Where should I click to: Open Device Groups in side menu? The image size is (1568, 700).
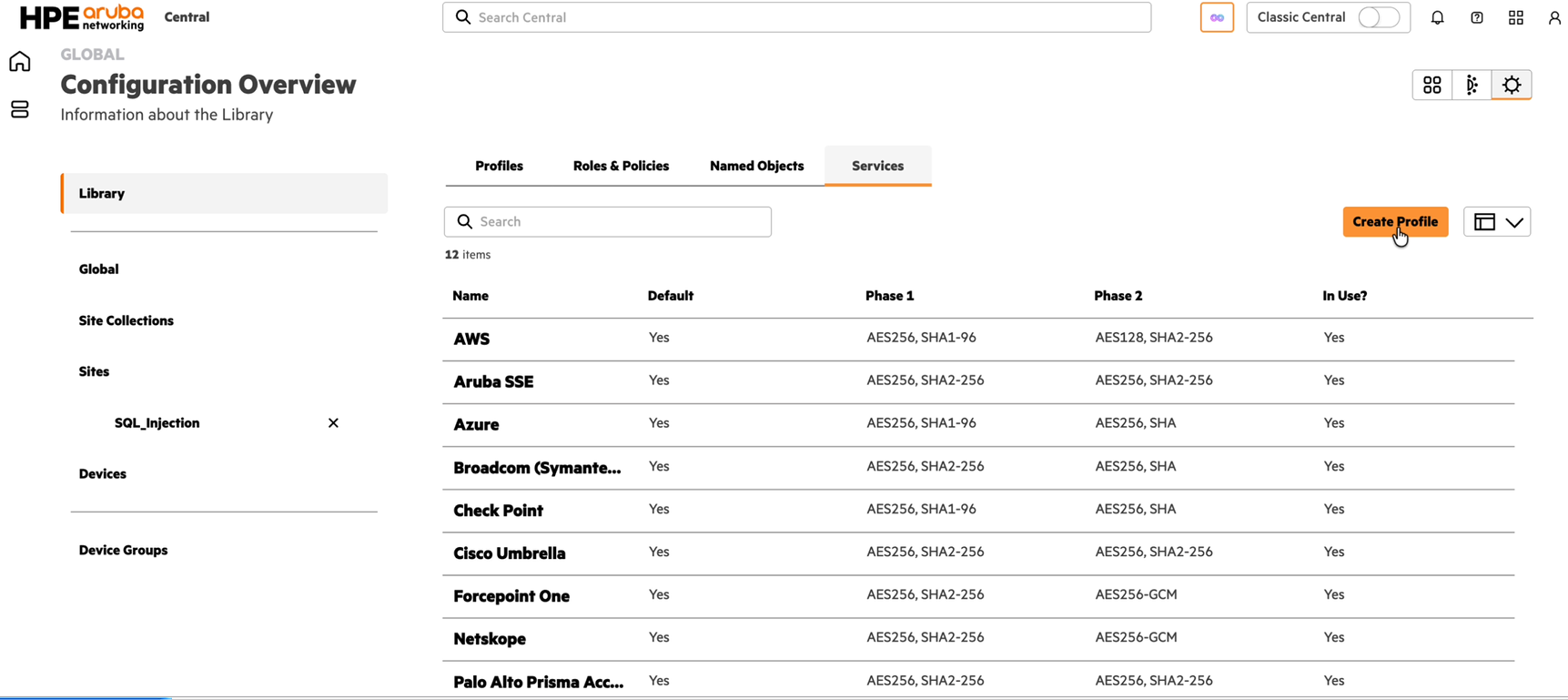123,551
